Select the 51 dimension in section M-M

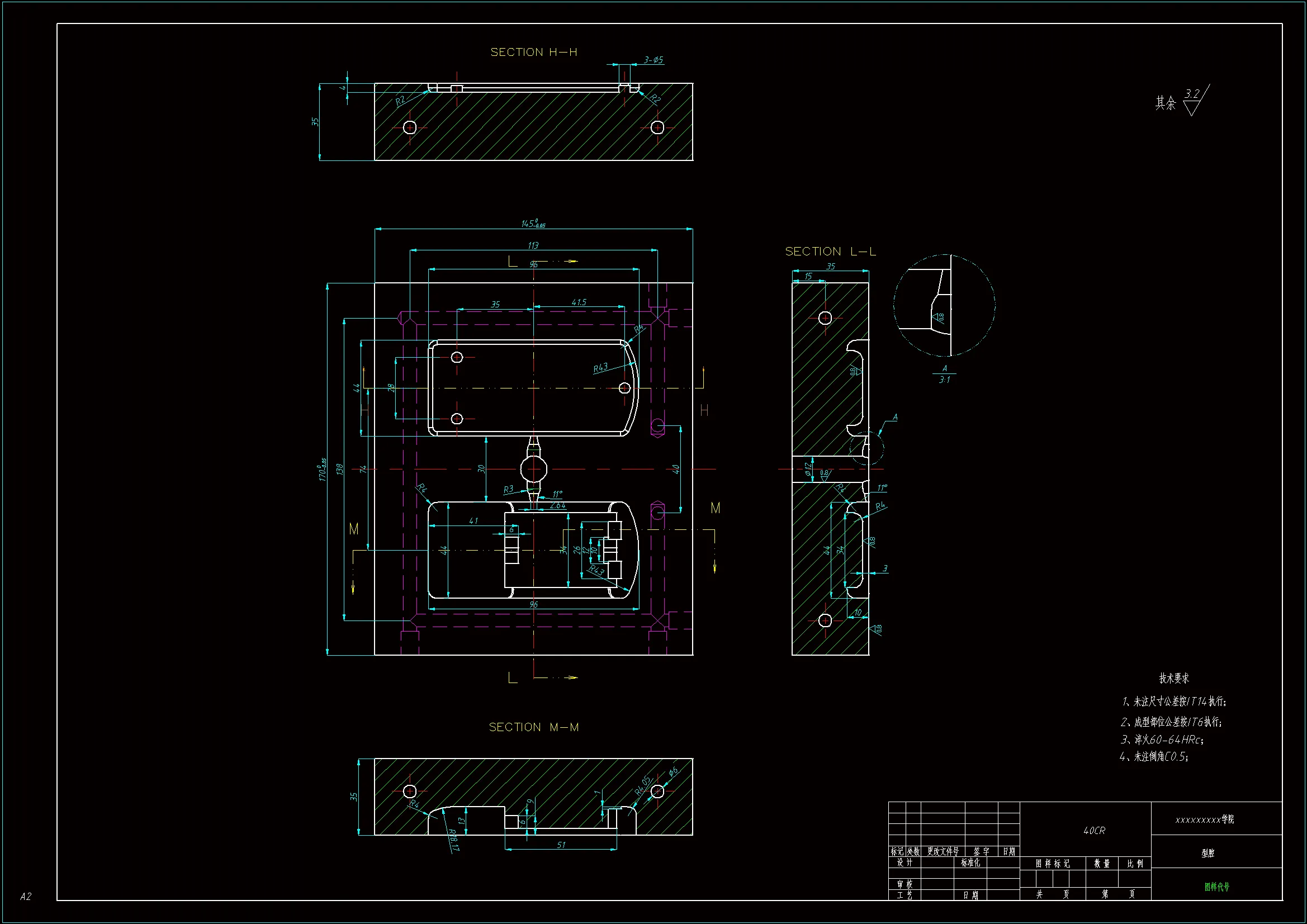(x=561, y=845)
